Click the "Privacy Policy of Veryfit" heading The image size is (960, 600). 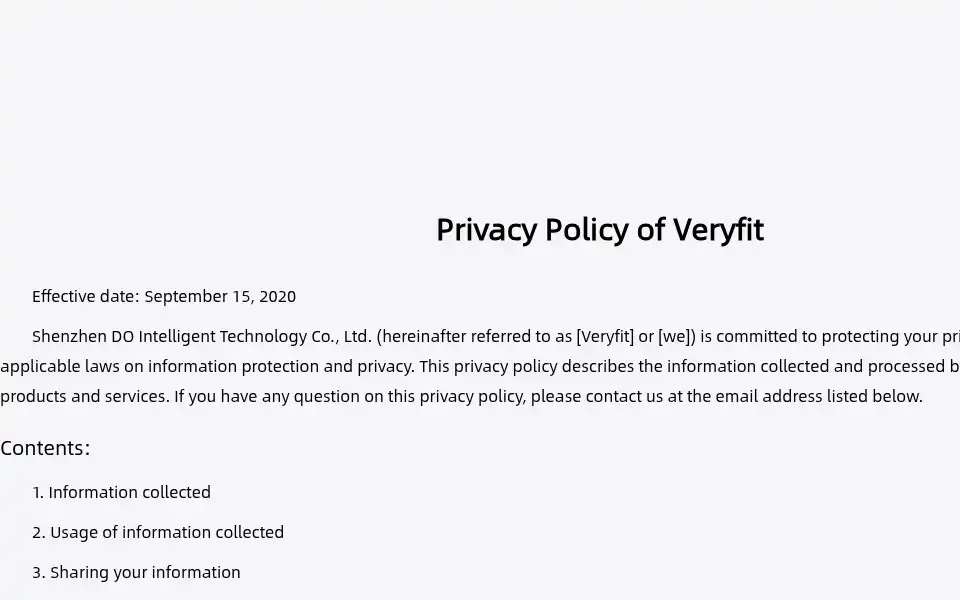tap(599, 230)
